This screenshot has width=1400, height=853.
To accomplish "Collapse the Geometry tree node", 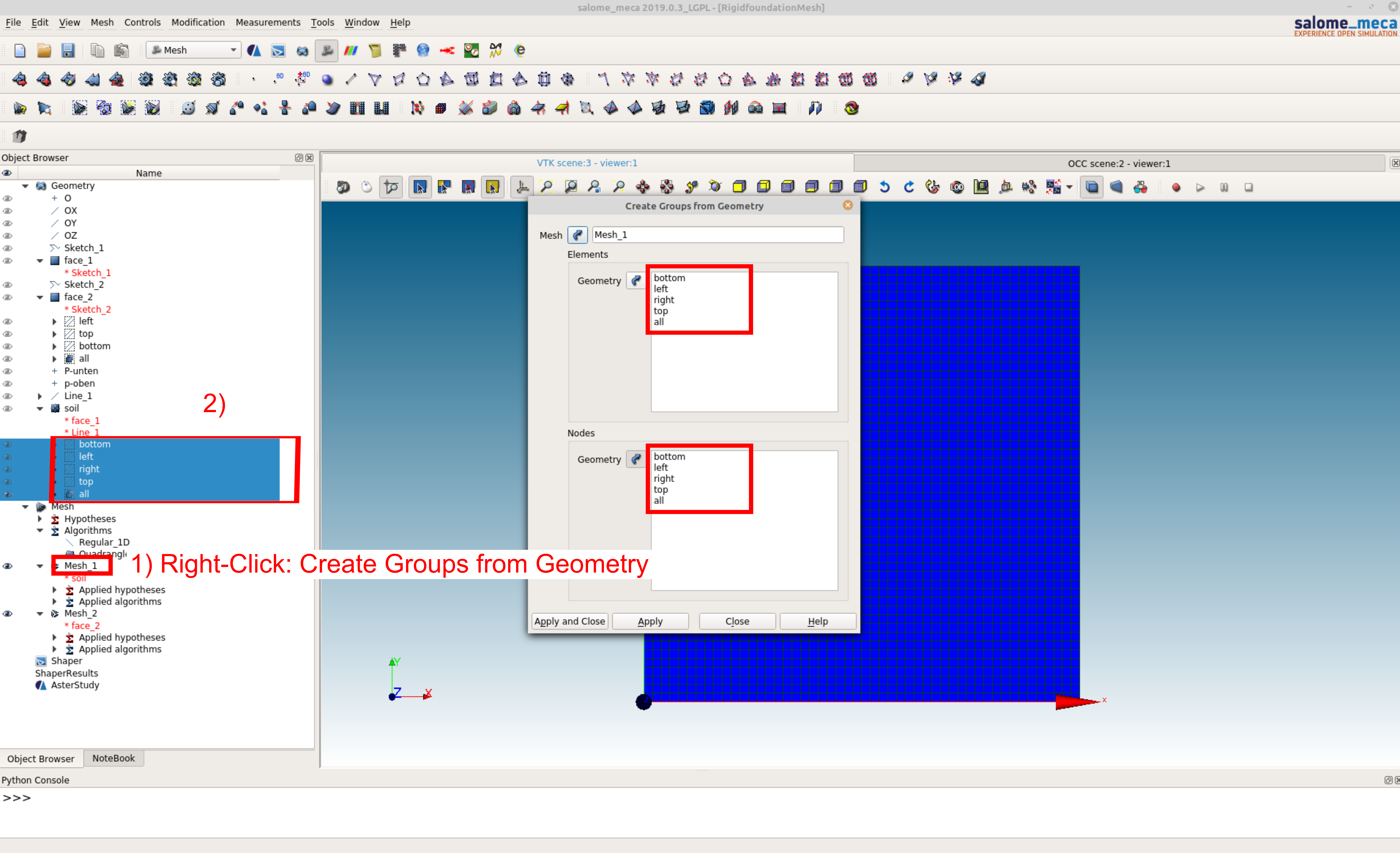I will point(26,186).
